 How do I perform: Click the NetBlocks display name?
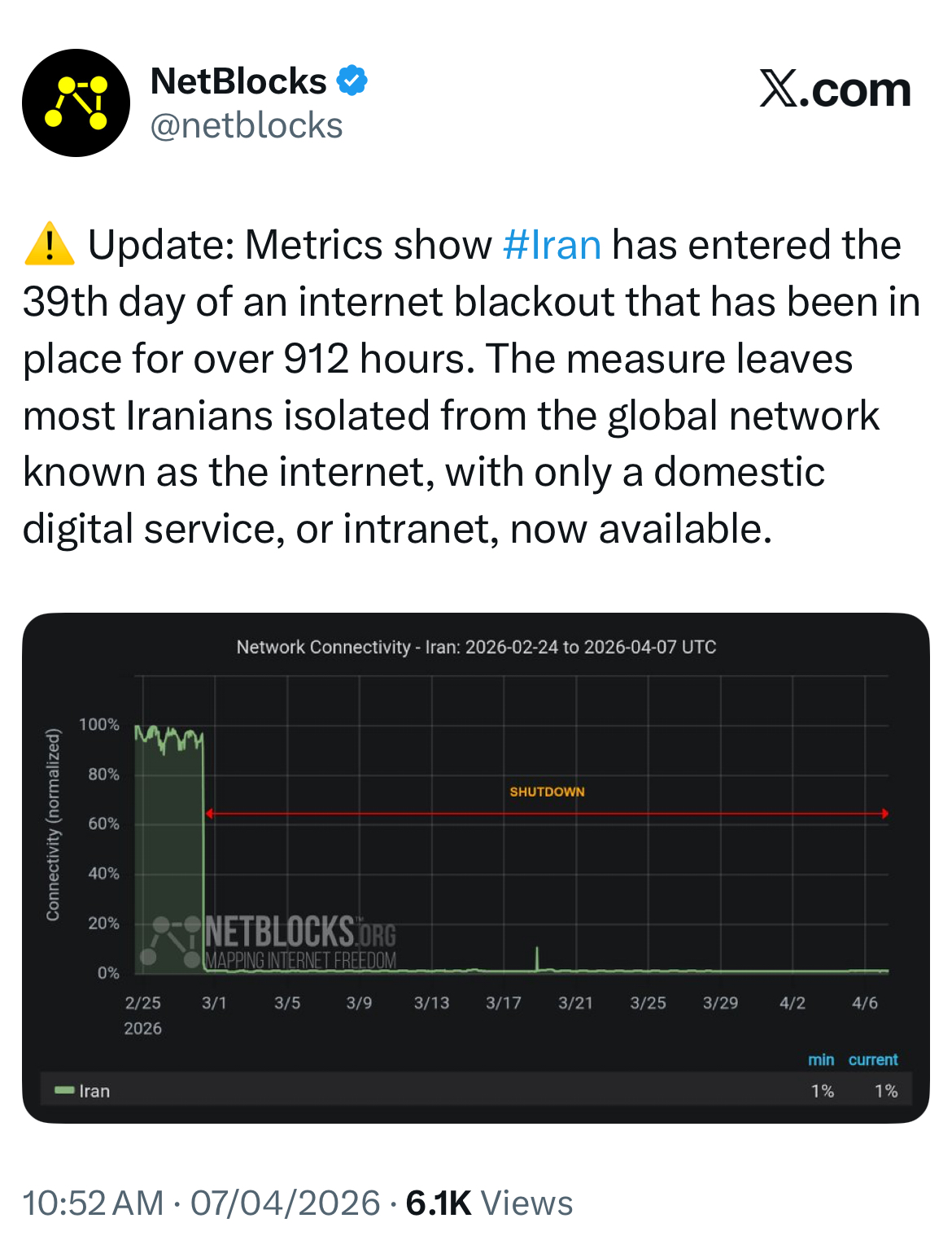pos(238,81)
